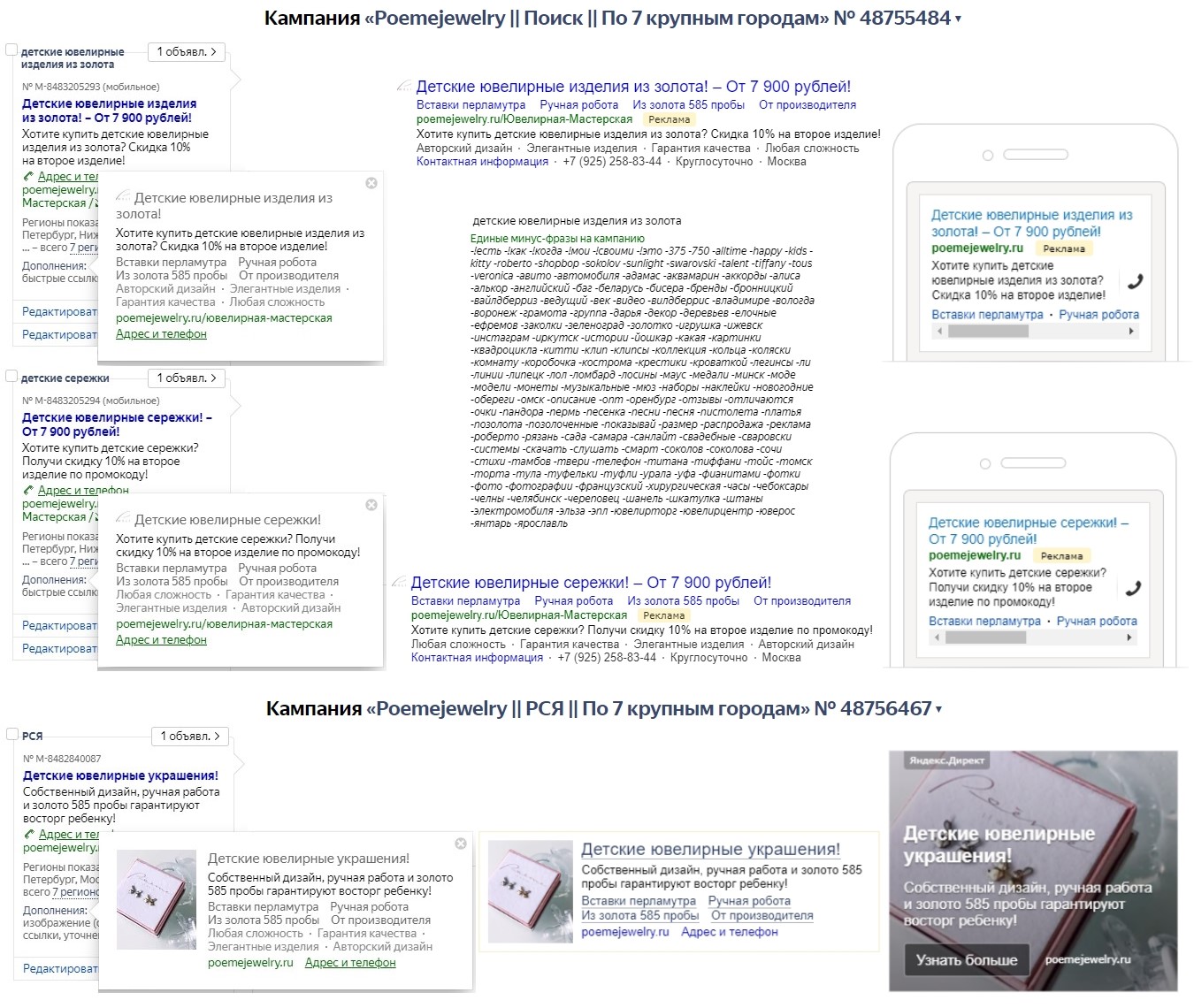Click left scroll arrow in gold jewelry mobile preview
The width and height of the screenshot is (1194, 1008).
(x=939, y=332)
